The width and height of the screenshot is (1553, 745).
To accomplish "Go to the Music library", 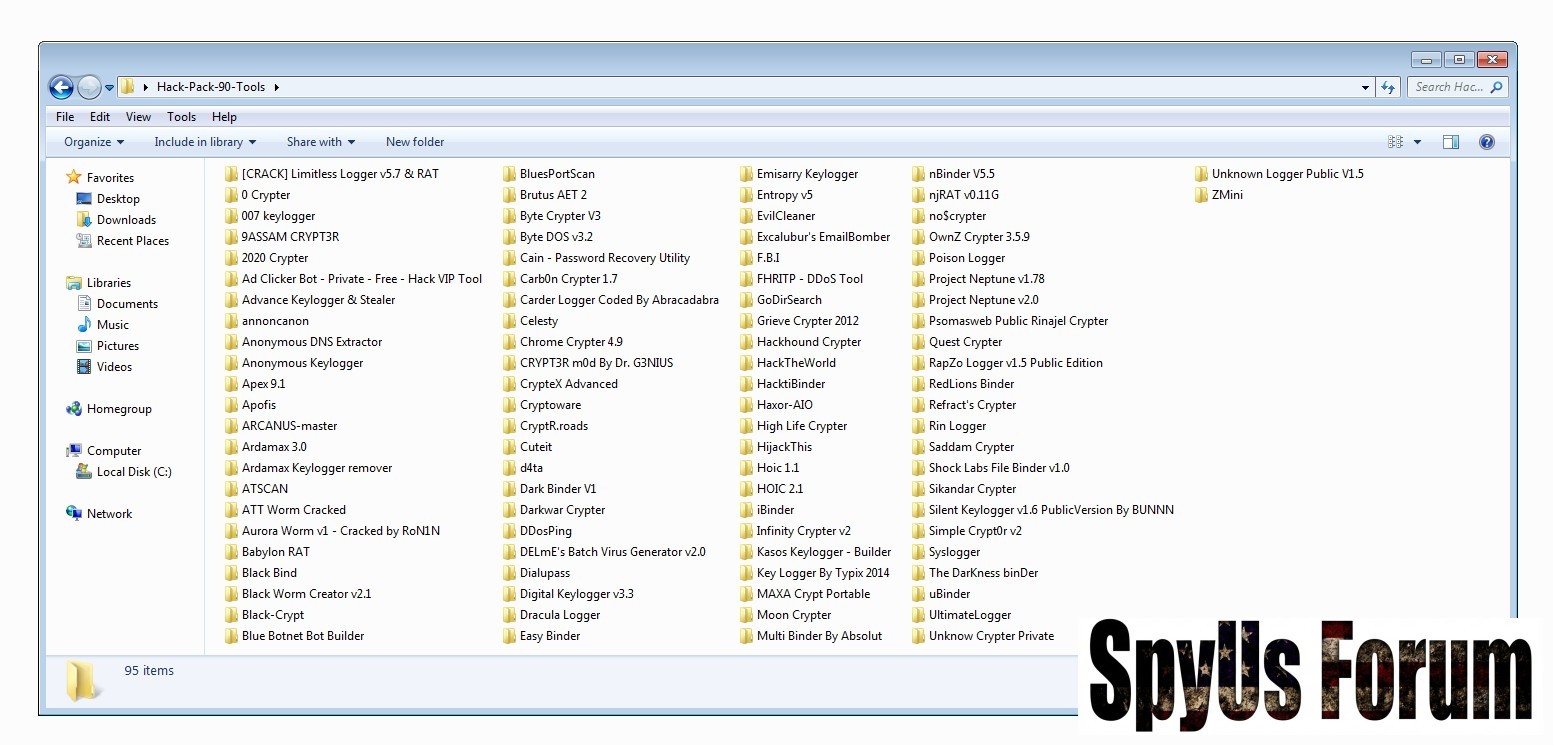I will point(112,325).
